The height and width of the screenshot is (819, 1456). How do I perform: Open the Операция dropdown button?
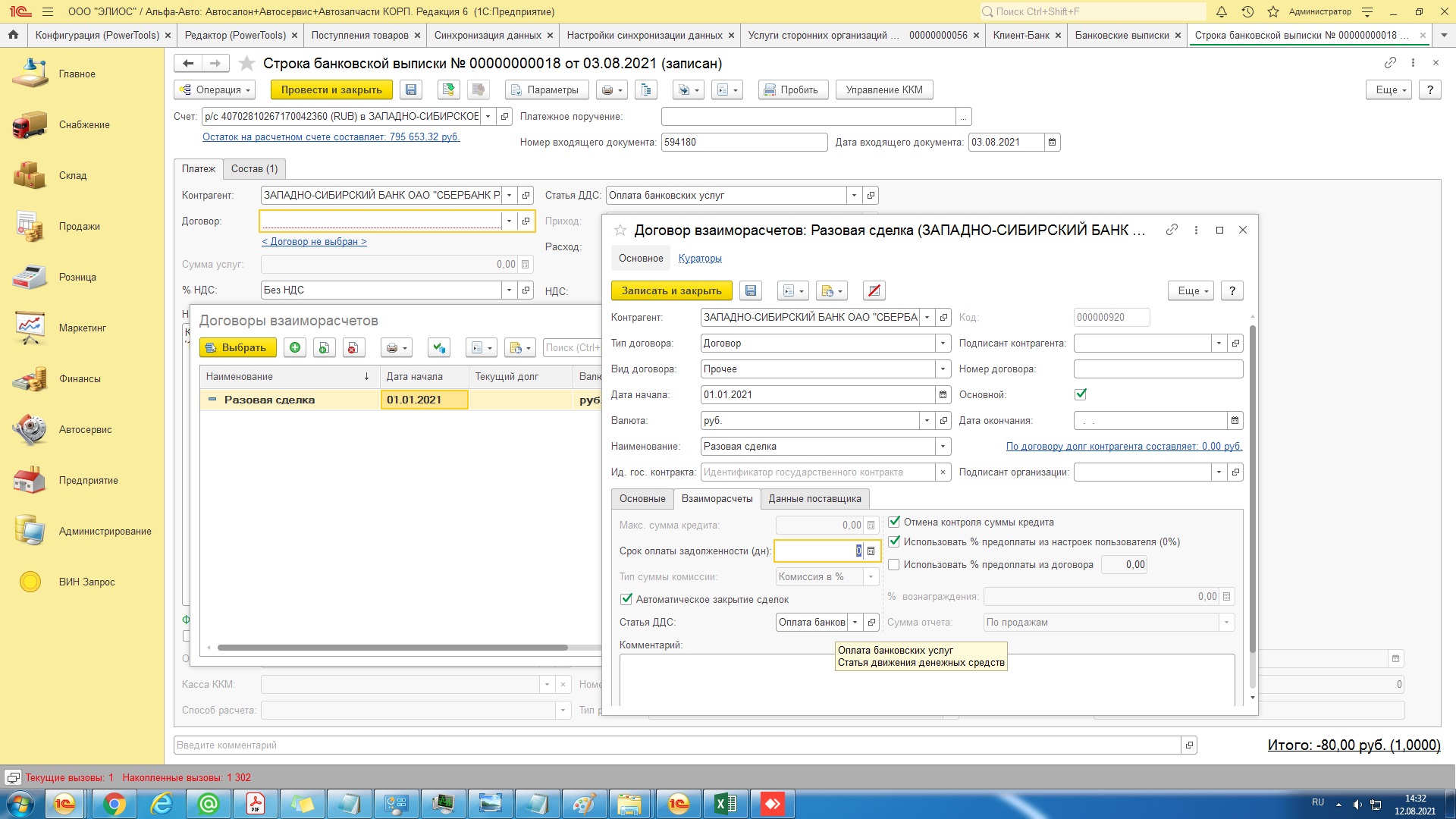click(x=215, y=90)
